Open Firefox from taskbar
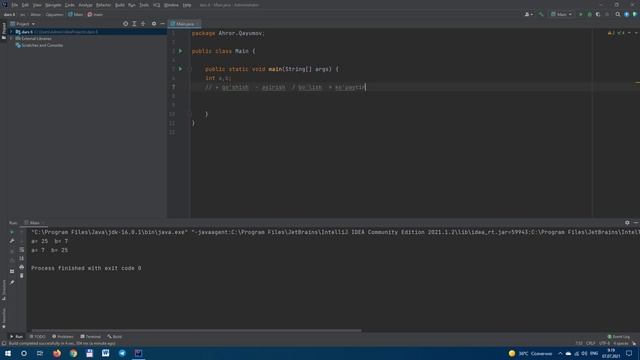 click(57, 353)
